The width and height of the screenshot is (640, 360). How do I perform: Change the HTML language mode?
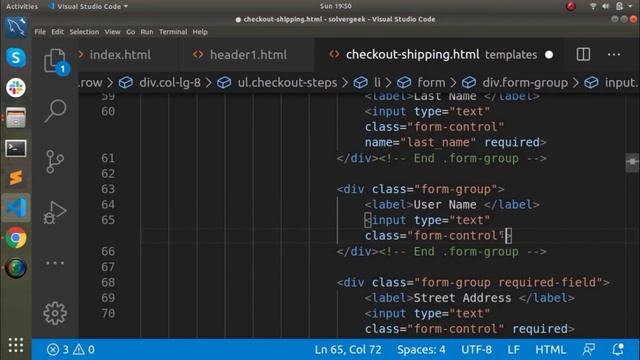pos(551,349)
